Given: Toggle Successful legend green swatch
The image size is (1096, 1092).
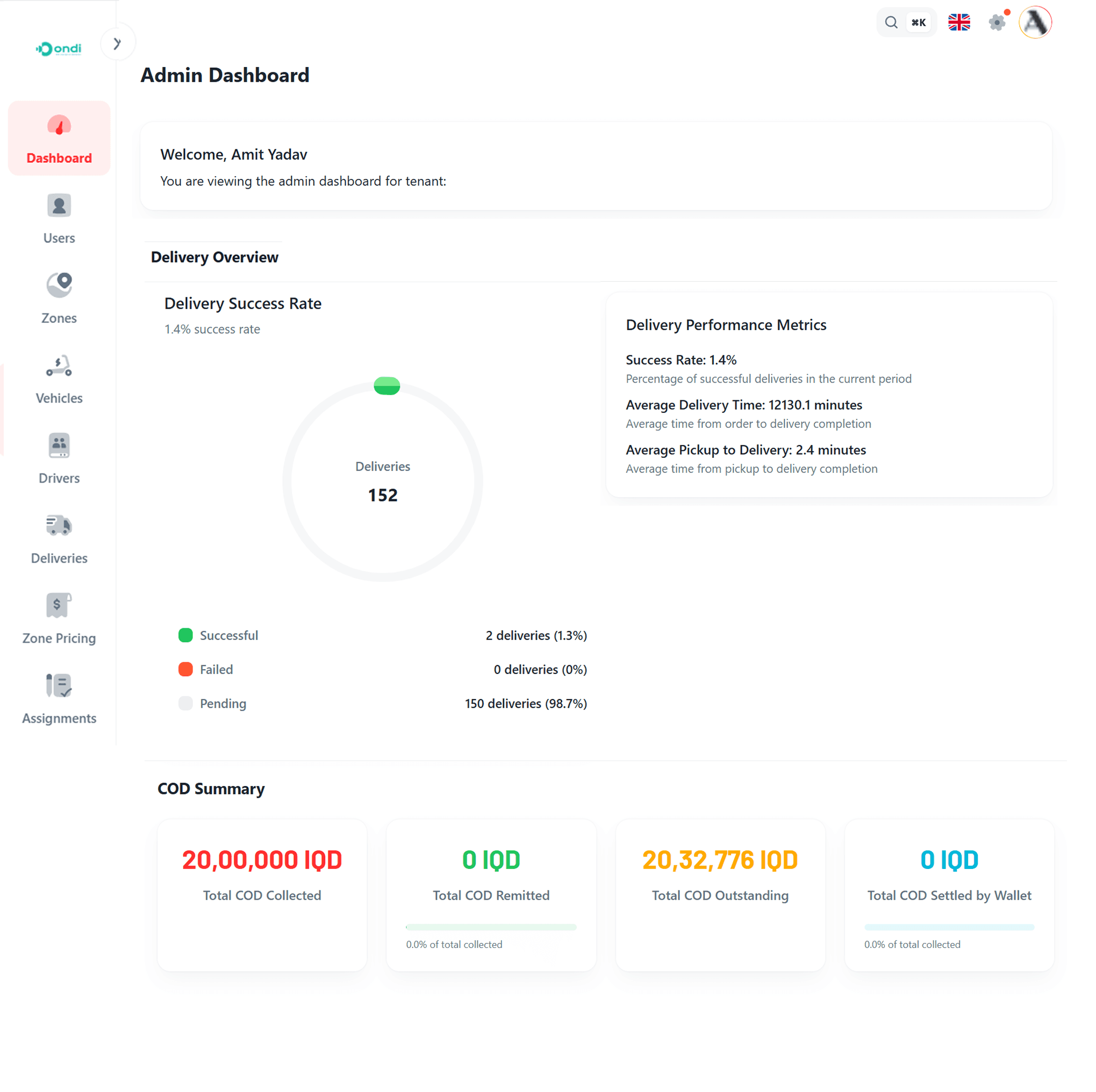Looking at the screenshot, I should coord(185,635).
